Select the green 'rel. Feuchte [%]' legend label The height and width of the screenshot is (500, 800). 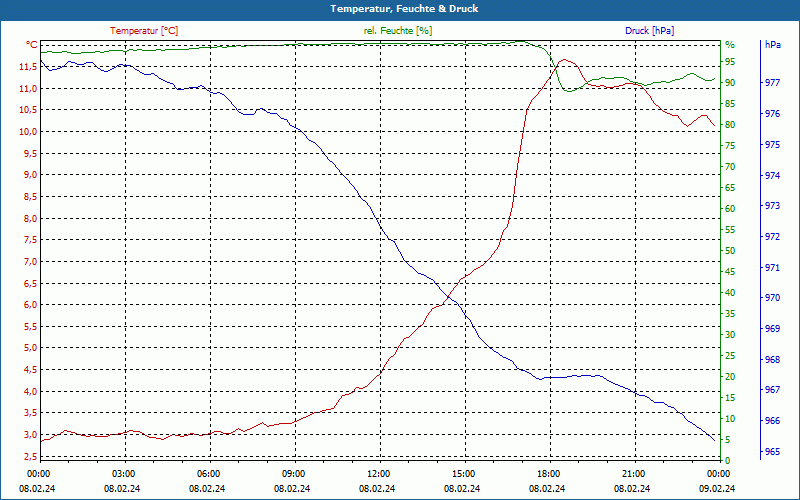click(x=398, y=31)
